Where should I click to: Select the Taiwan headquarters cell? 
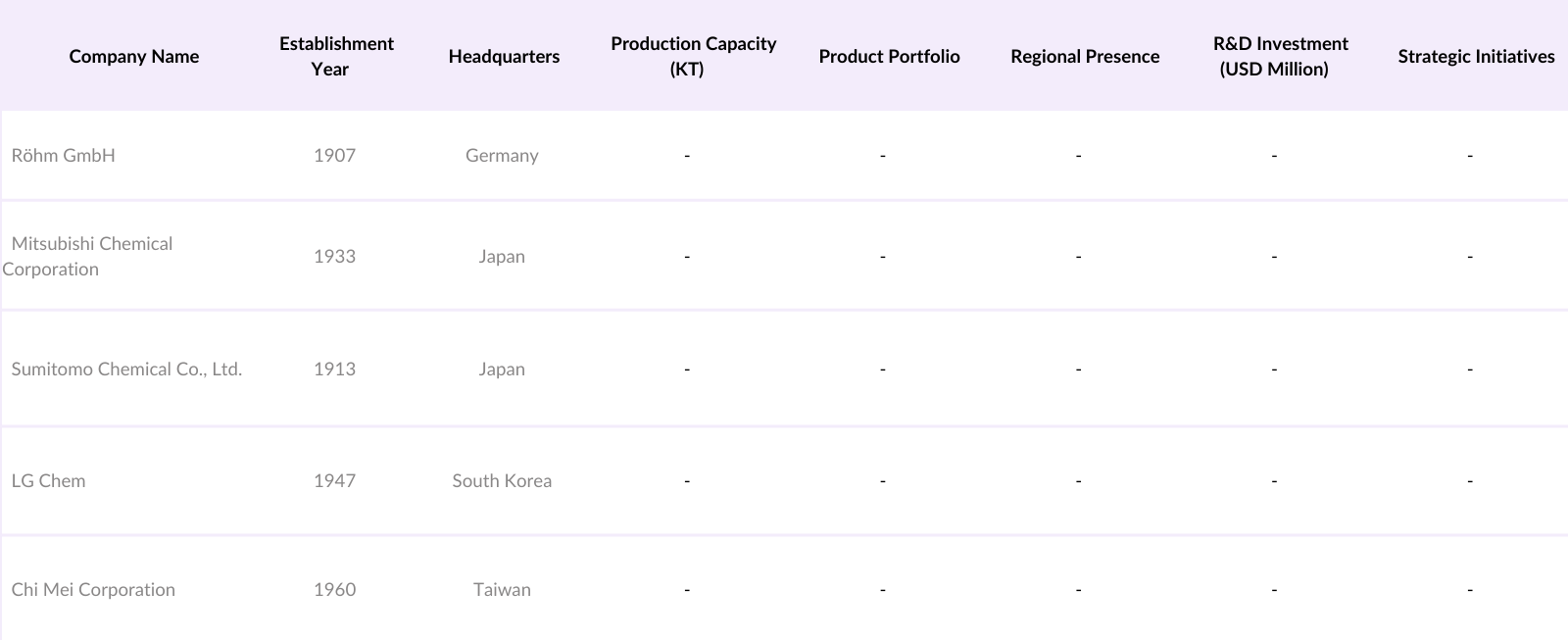[502, 590]
